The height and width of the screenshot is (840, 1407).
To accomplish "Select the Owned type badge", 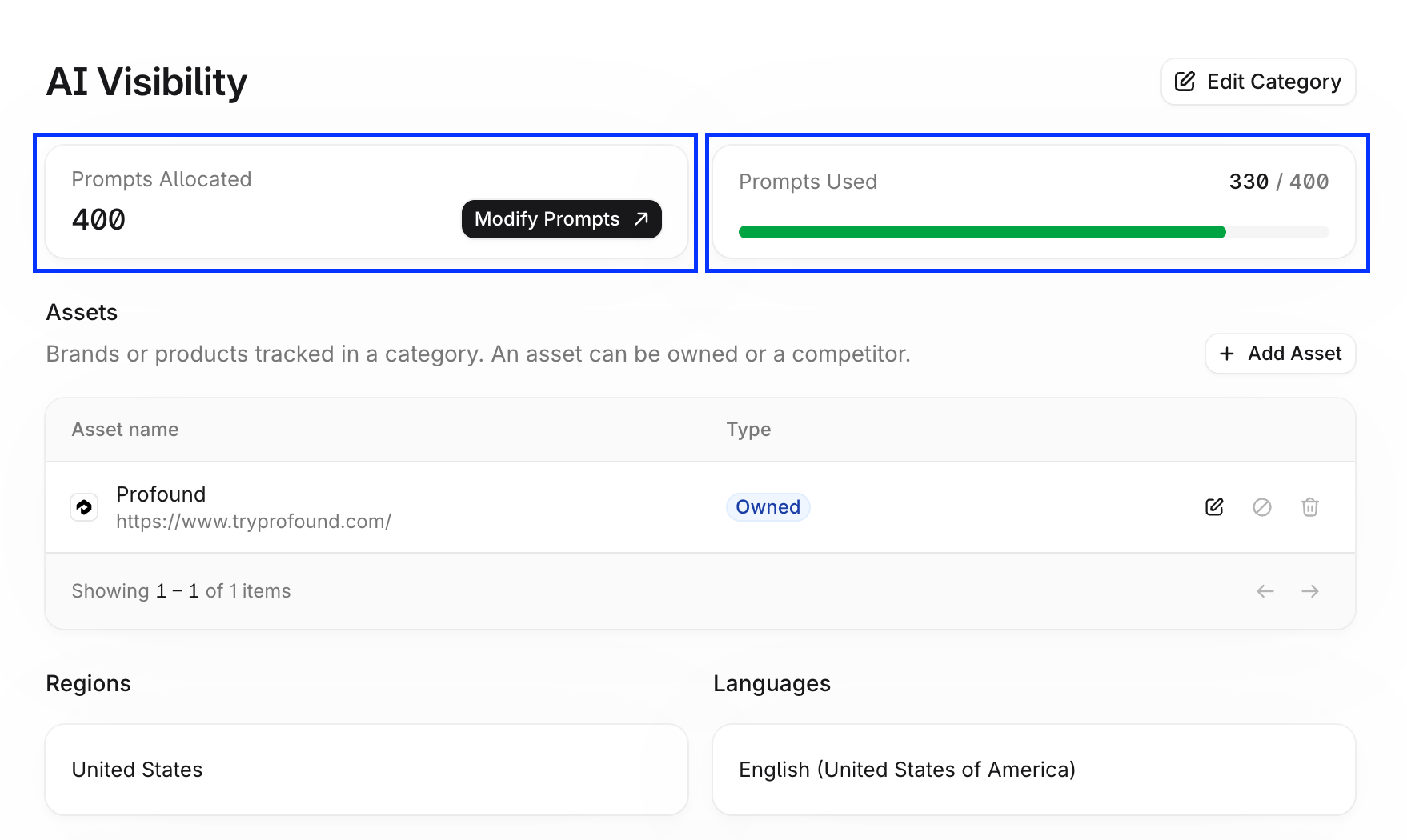I will click(768, 507).
